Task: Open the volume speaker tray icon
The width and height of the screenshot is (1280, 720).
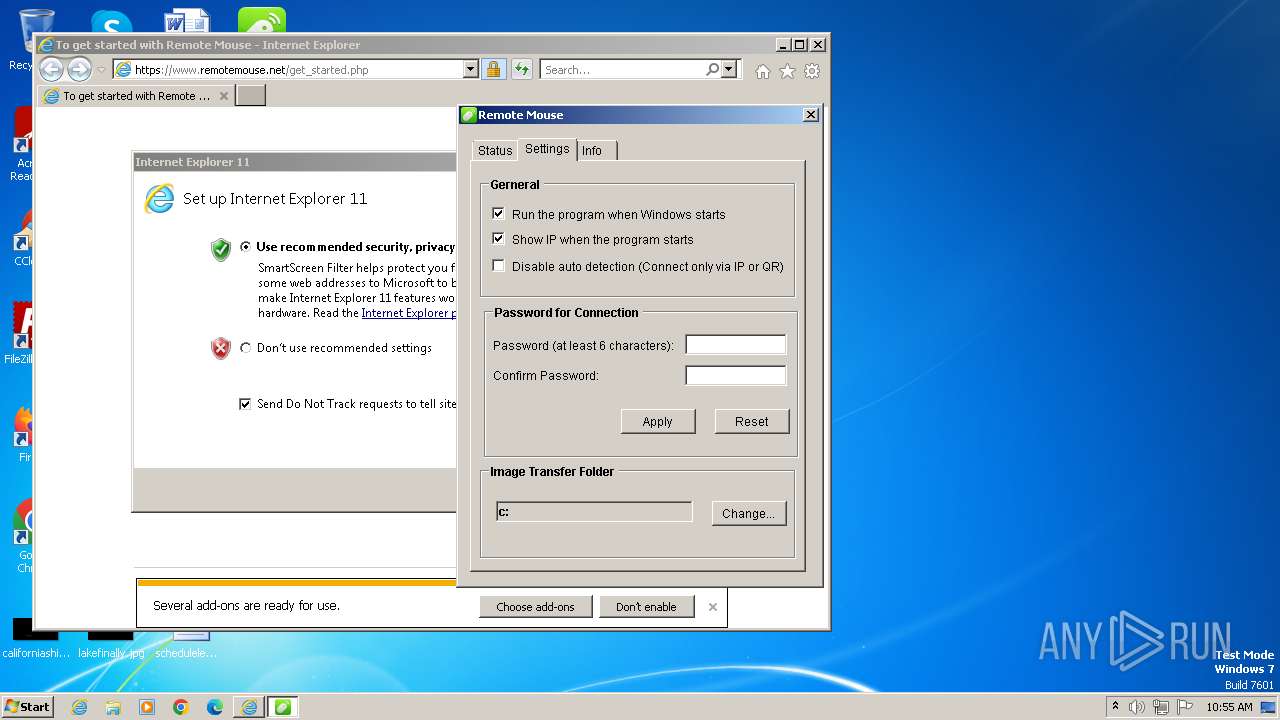Action: pyautogui.click(x=1137, y=707)
